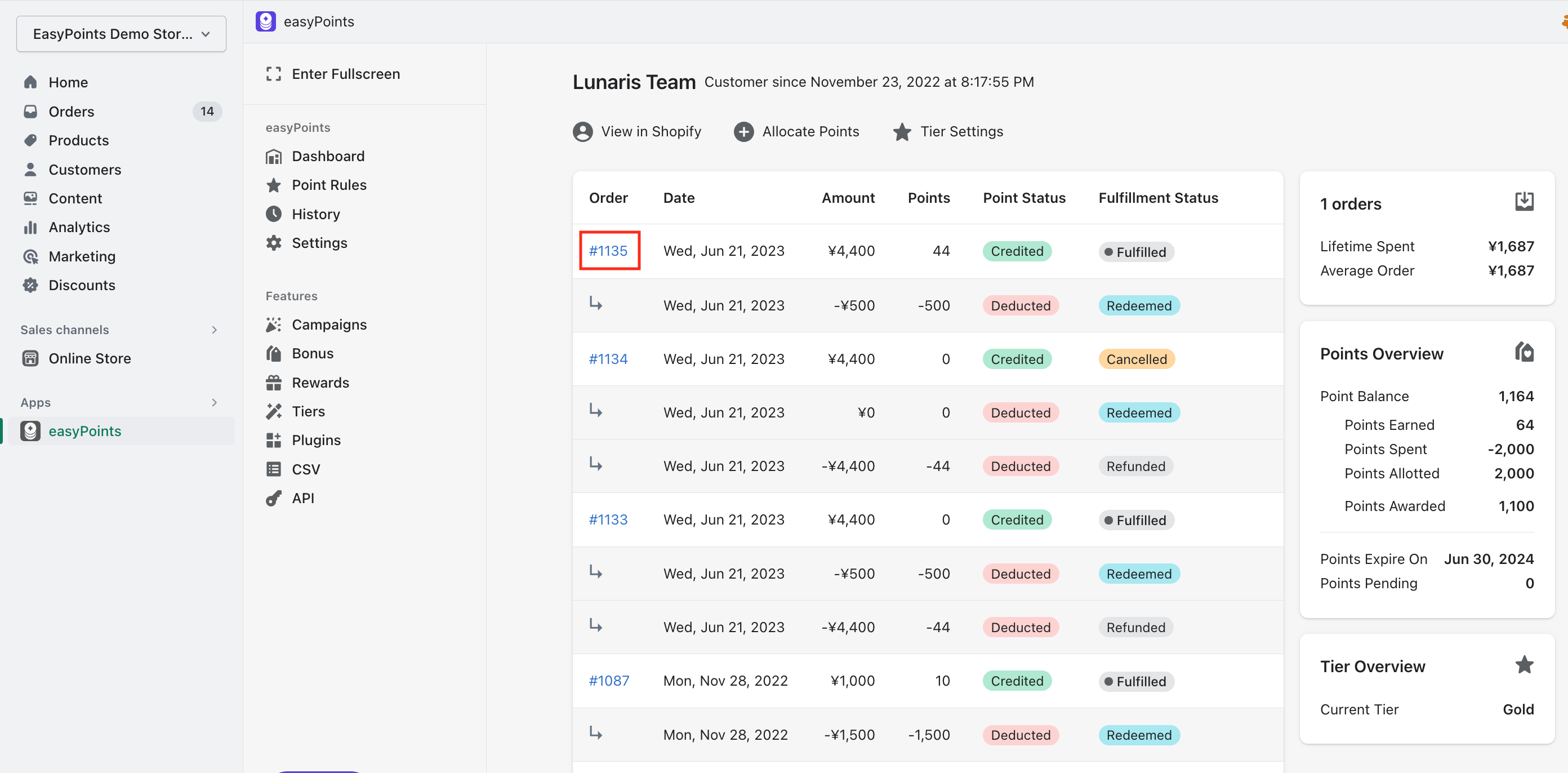Click the Points Overview bag icon
The width and height of the screenshot is (1568, 773).
[1524, 352]
